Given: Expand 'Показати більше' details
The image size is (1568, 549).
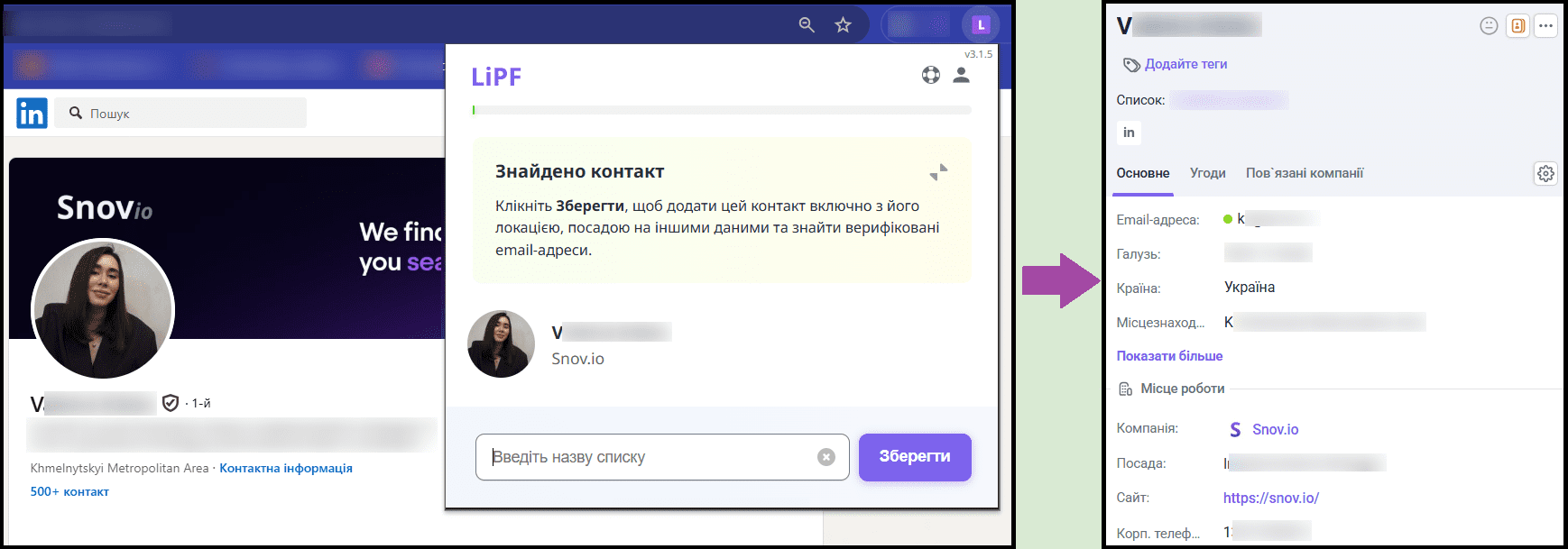Looking at the screenshot, I should click(1169, 356).
